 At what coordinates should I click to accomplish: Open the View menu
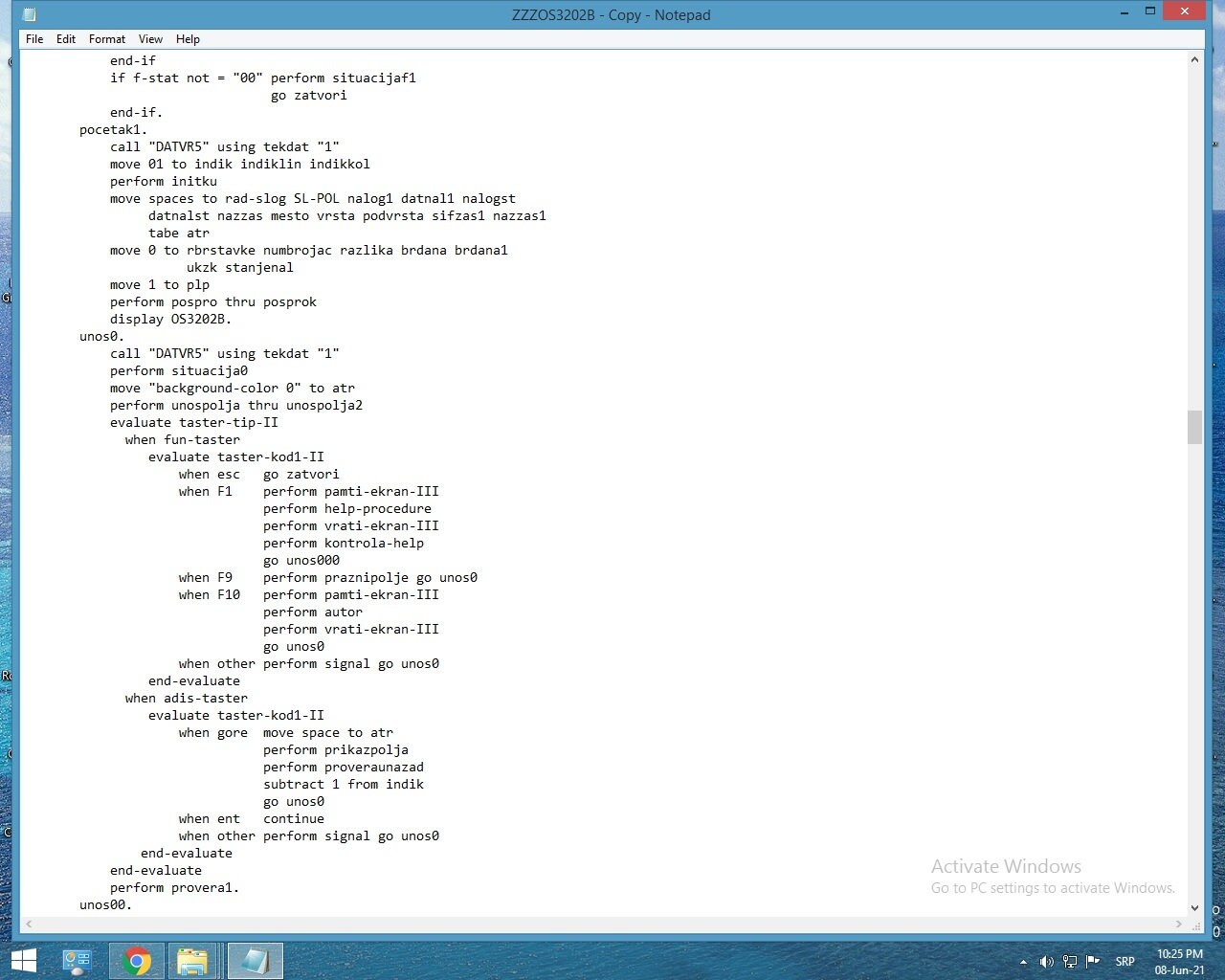coord(150,39)
